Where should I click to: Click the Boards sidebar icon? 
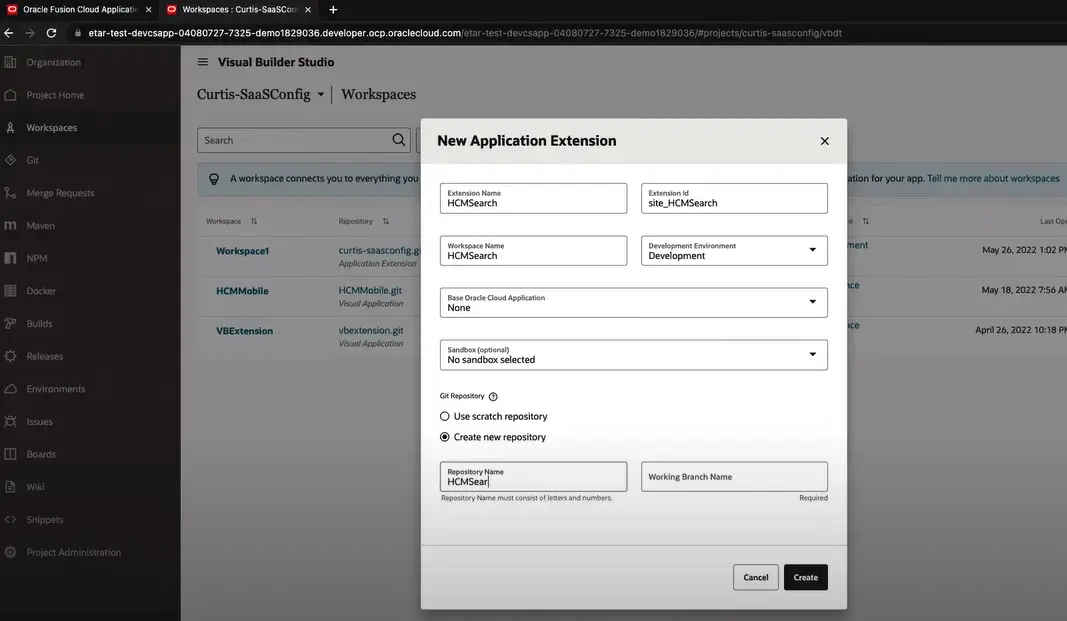(x=10, y=454)
